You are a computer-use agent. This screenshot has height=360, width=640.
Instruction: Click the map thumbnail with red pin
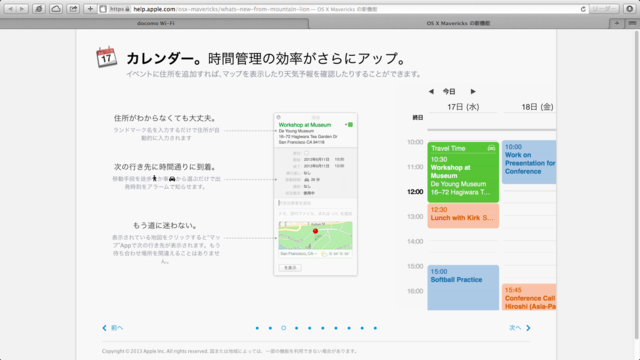point(316,236)
